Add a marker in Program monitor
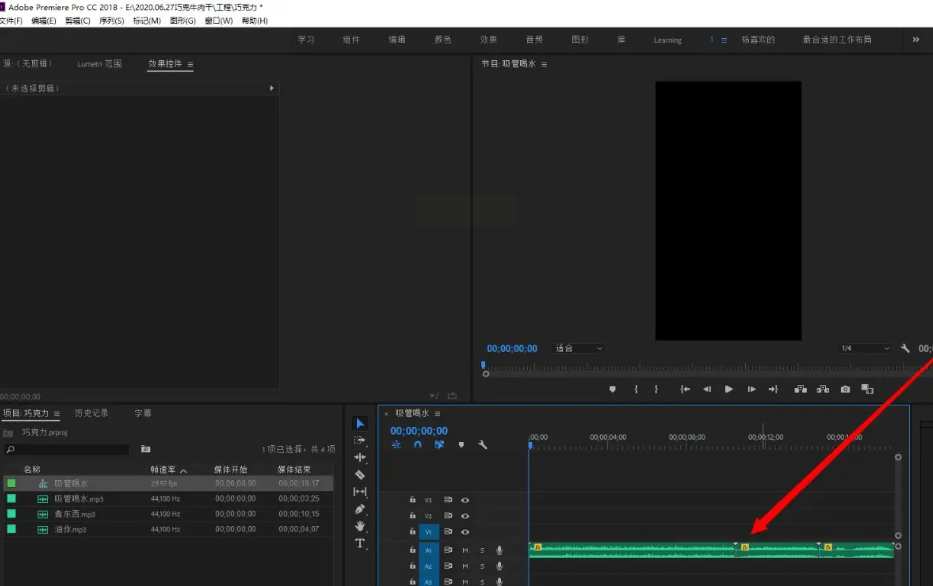The width and height of the screenshot is (933, 586). pyautogui.click(x=612, y=389)
